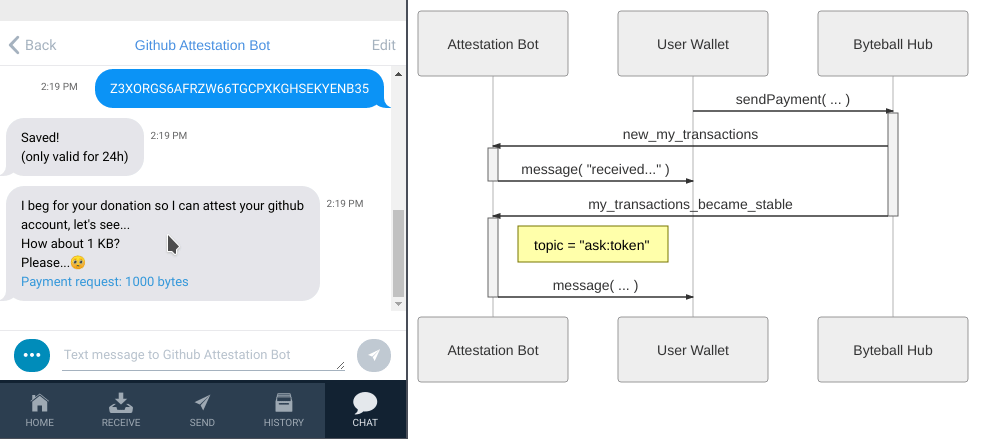The width and height of the screenshot is (985, 439).
Task: Click the 'How about 1 KB?' line
Action: point(70,244)
